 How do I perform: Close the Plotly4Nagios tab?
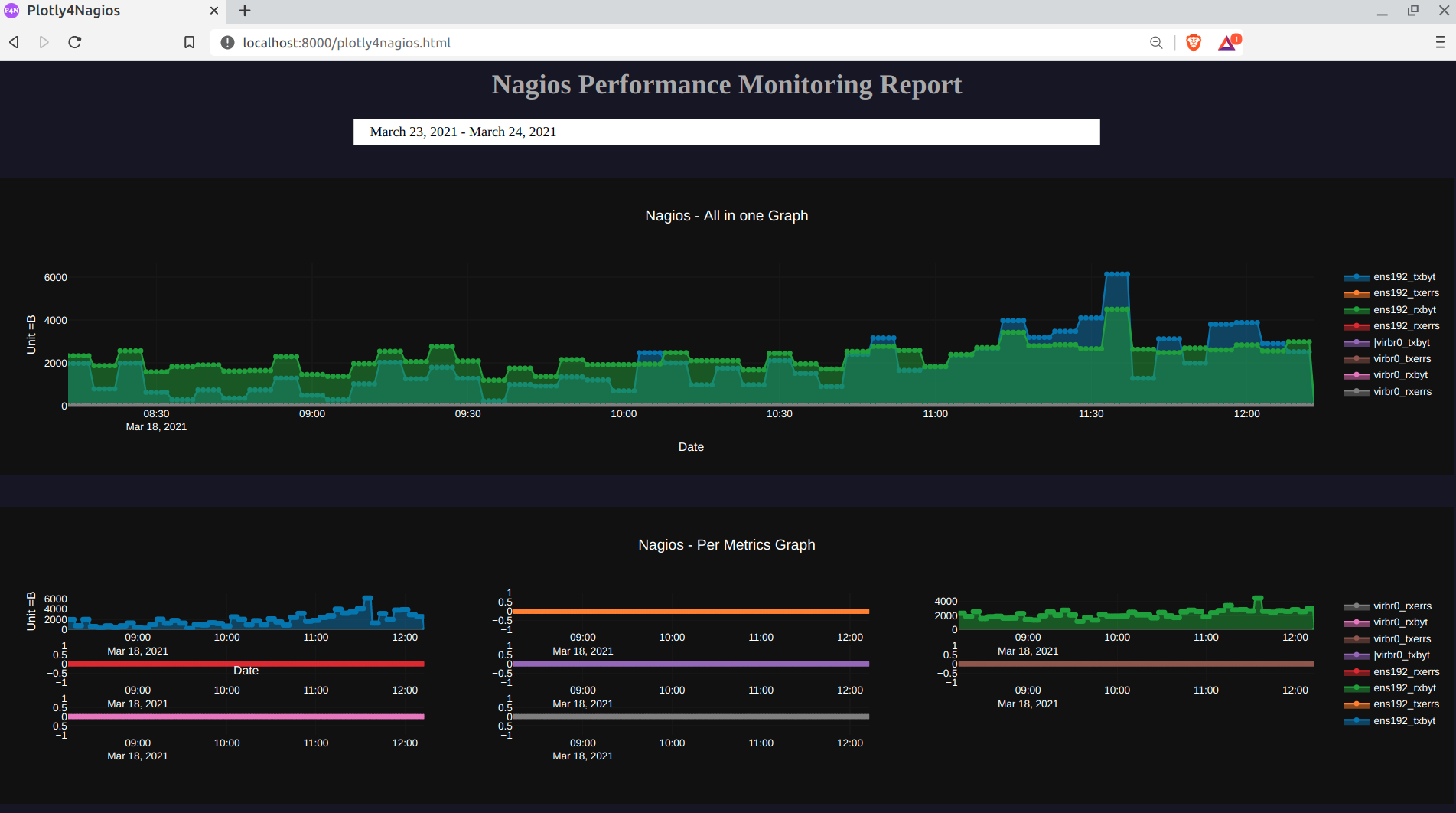214,11
